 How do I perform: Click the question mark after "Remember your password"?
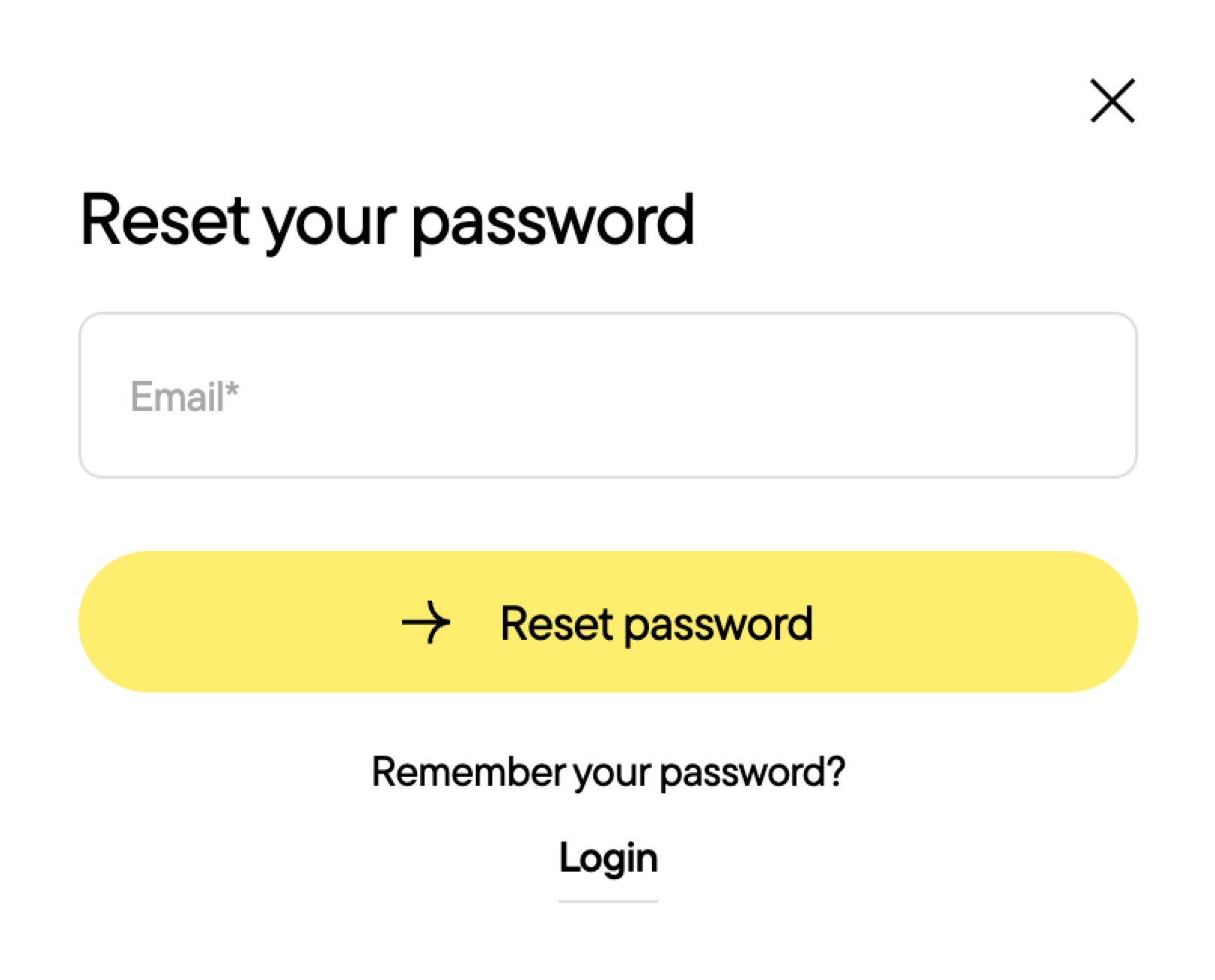(x=835, y=771)
